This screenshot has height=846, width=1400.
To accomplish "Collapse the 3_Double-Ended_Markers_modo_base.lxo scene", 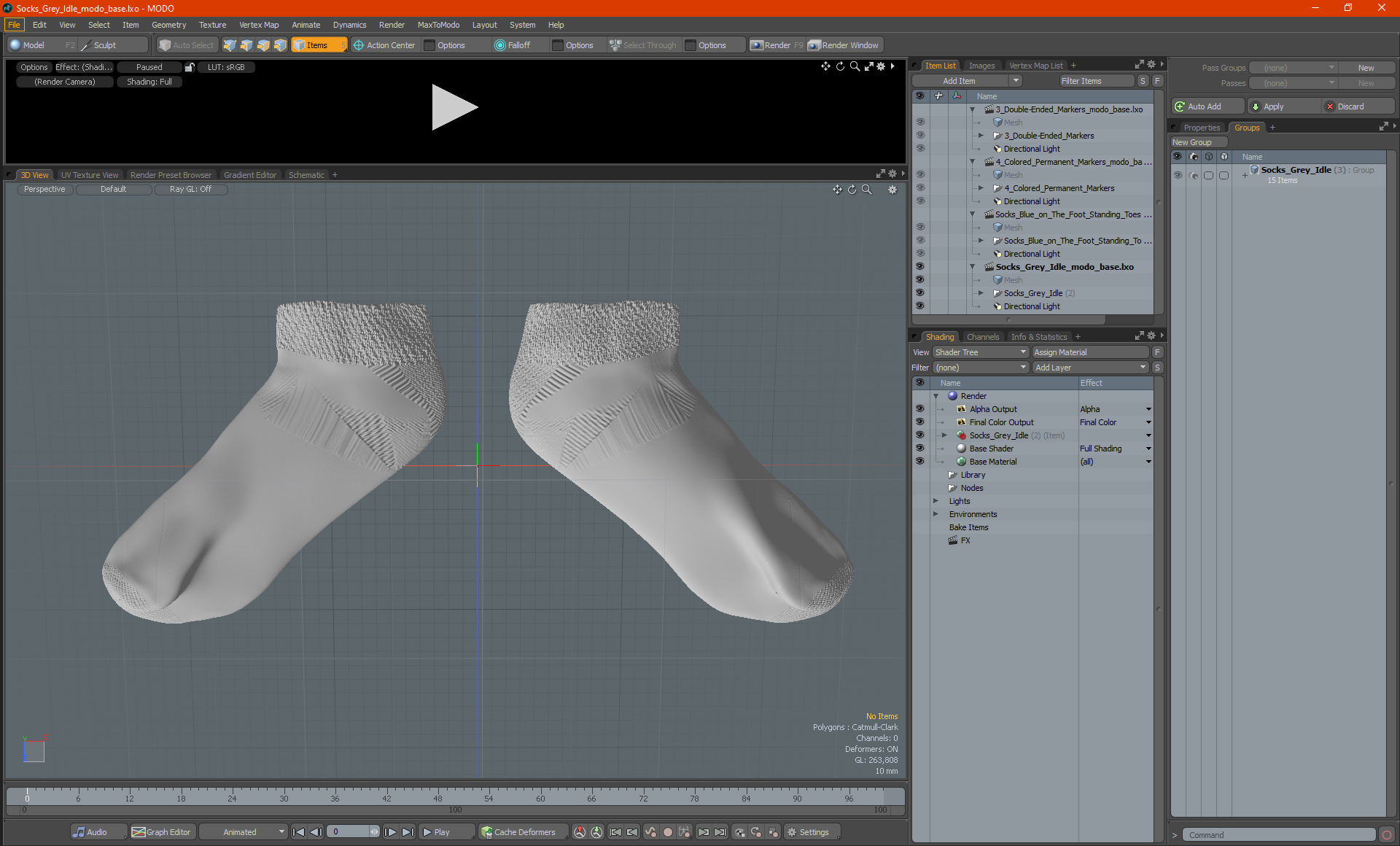I will [972, 109].
